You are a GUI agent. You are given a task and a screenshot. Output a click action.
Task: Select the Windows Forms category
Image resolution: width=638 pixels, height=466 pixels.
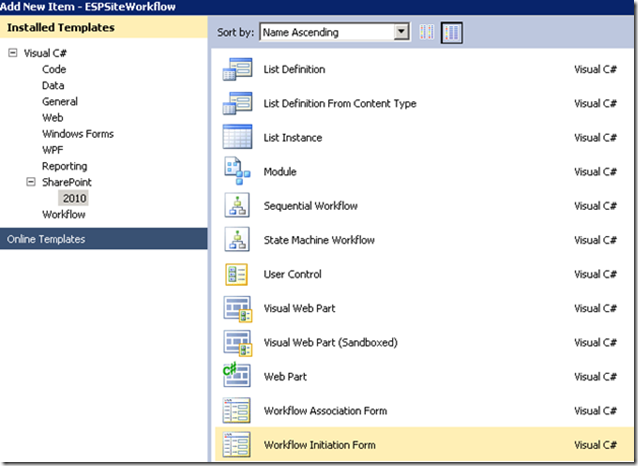[78, 134]
